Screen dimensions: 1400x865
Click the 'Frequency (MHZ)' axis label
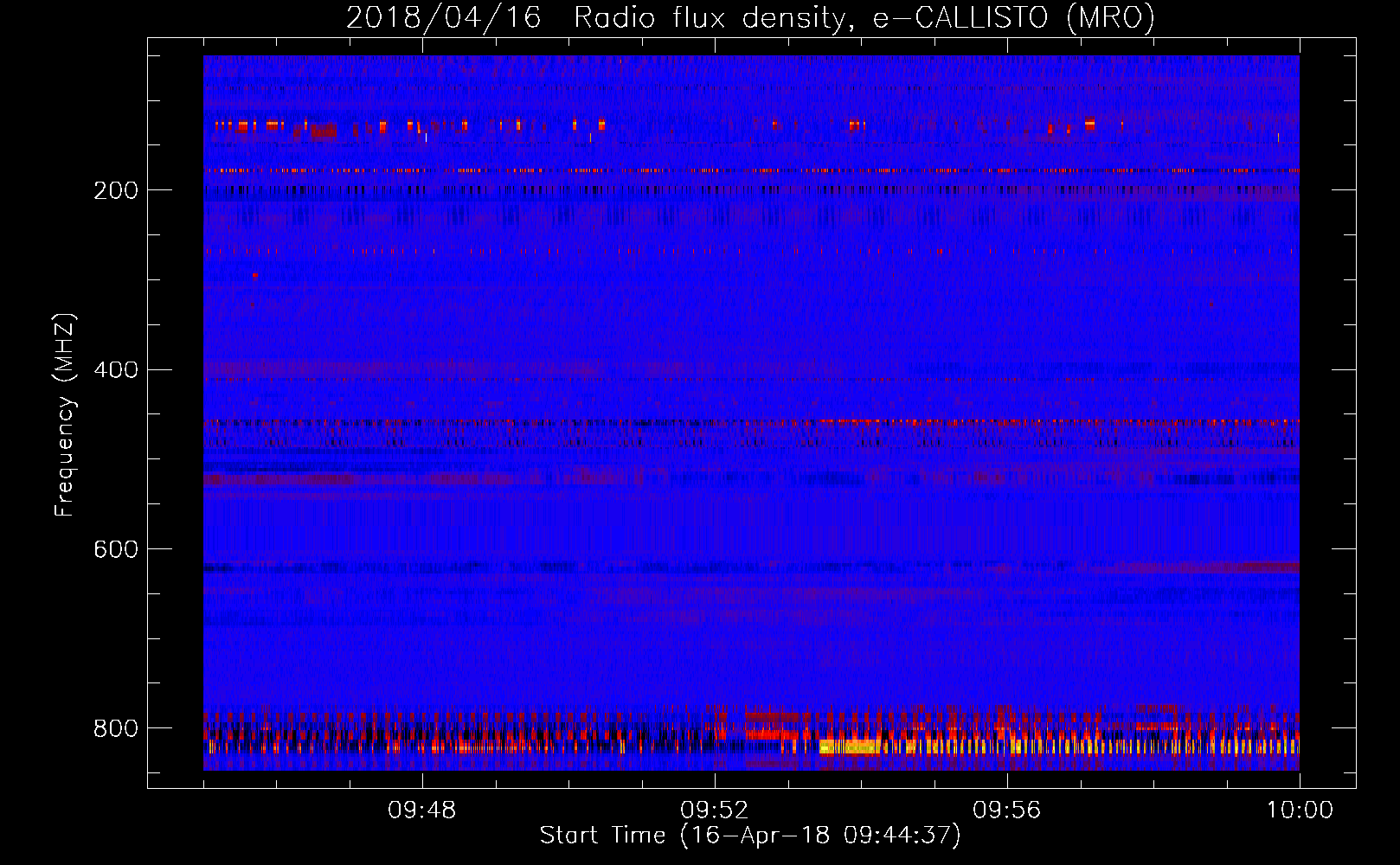click(64, 414)
